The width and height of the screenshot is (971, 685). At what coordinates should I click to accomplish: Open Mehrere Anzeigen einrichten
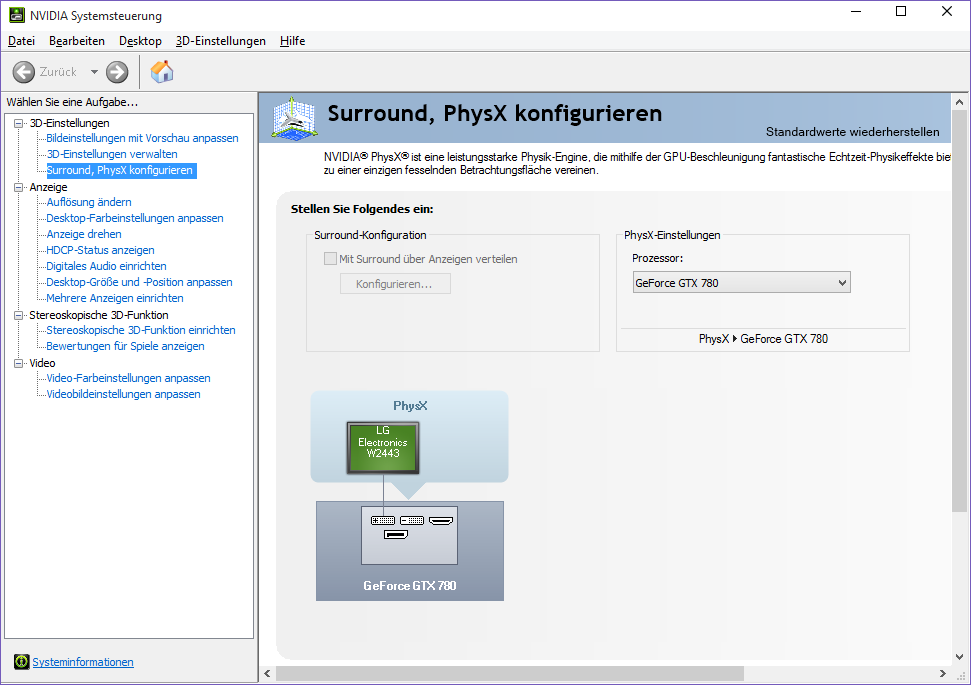pos(115,299)
